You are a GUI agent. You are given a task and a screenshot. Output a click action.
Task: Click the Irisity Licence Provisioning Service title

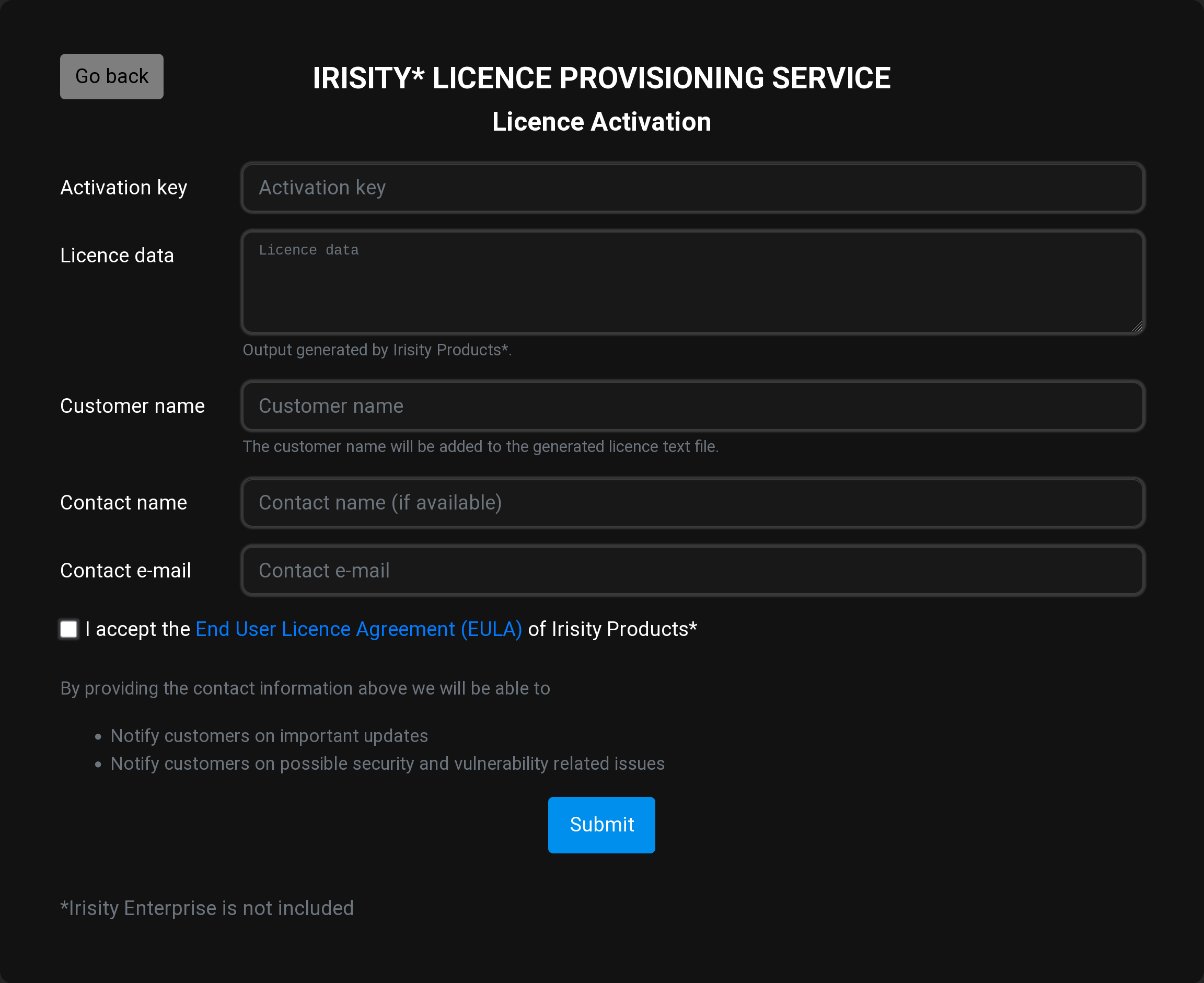(601, 78)
